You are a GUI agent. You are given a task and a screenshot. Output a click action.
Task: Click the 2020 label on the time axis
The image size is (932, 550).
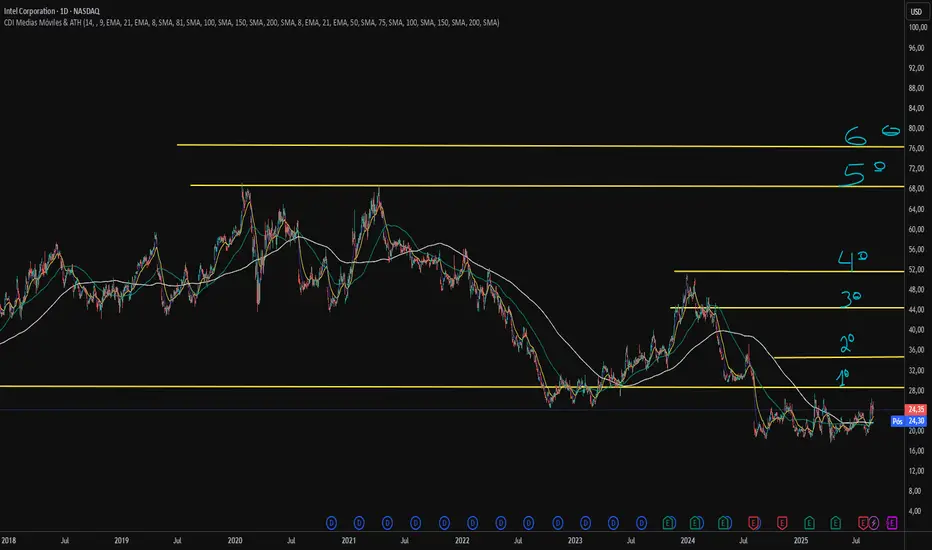pyautogui.click(x=235, y=540)
